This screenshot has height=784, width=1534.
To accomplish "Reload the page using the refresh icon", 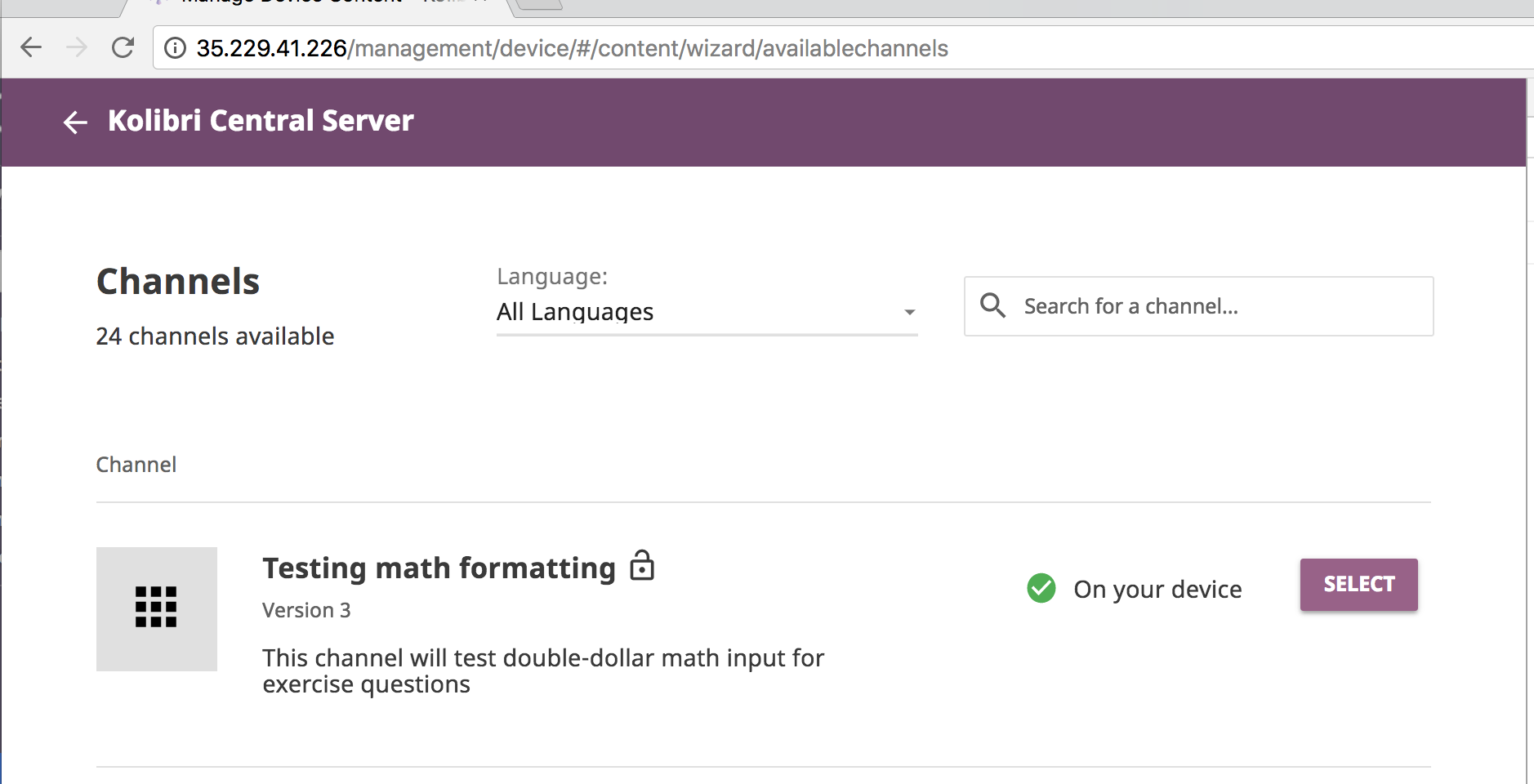I will pyautogui.click(x=123, y=47).
